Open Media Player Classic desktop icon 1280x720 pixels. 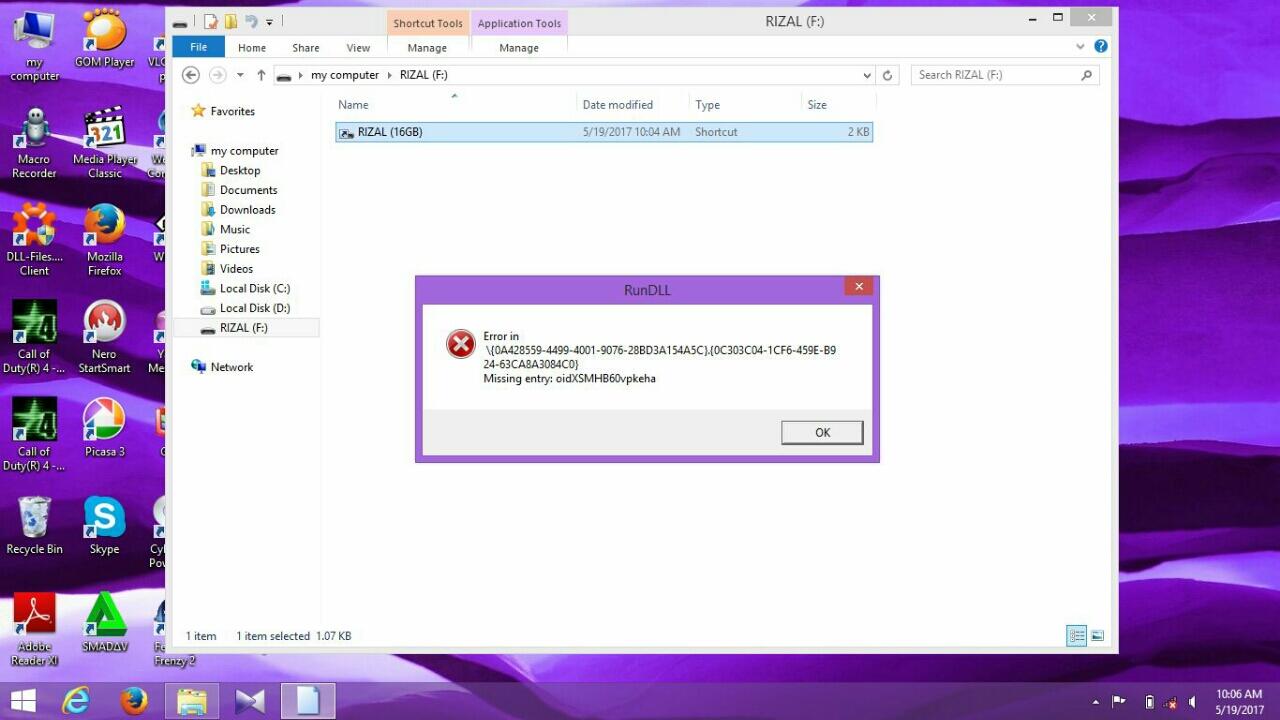coord(104,144)
